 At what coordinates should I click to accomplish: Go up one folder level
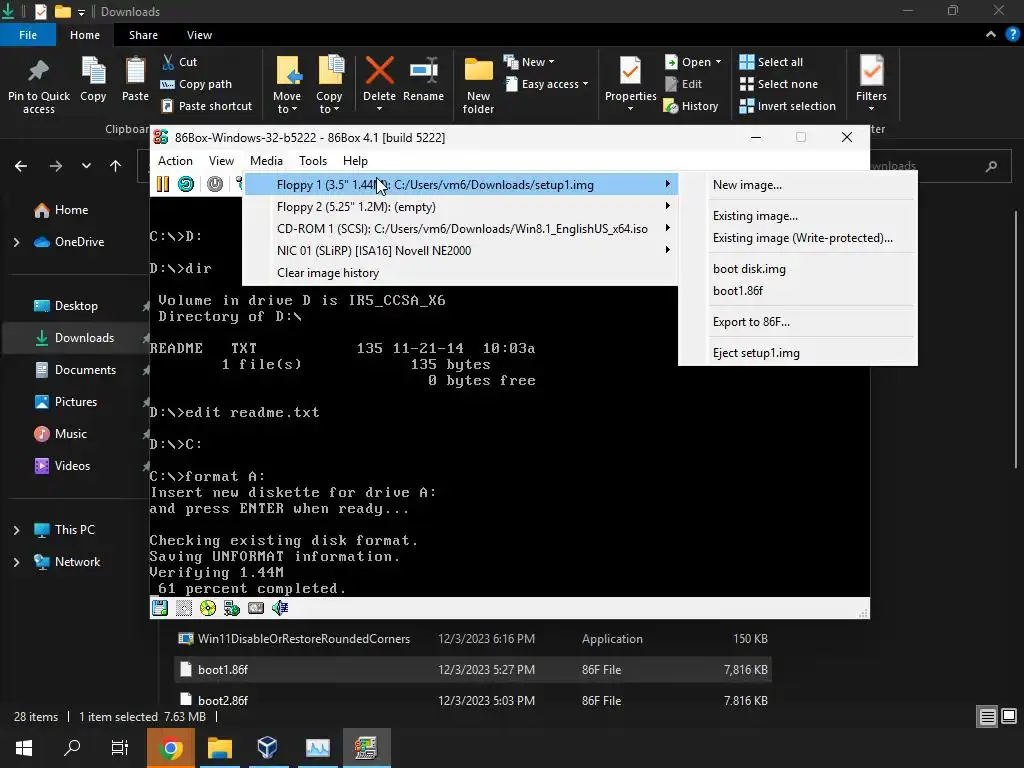click(116, 166)
